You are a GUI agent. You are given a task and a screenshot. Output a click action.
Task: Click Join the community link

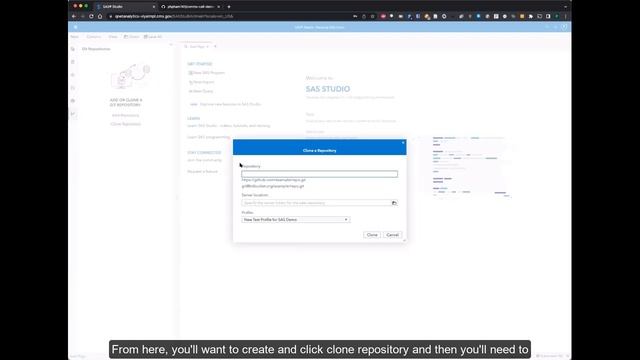(x=204, y=160)
